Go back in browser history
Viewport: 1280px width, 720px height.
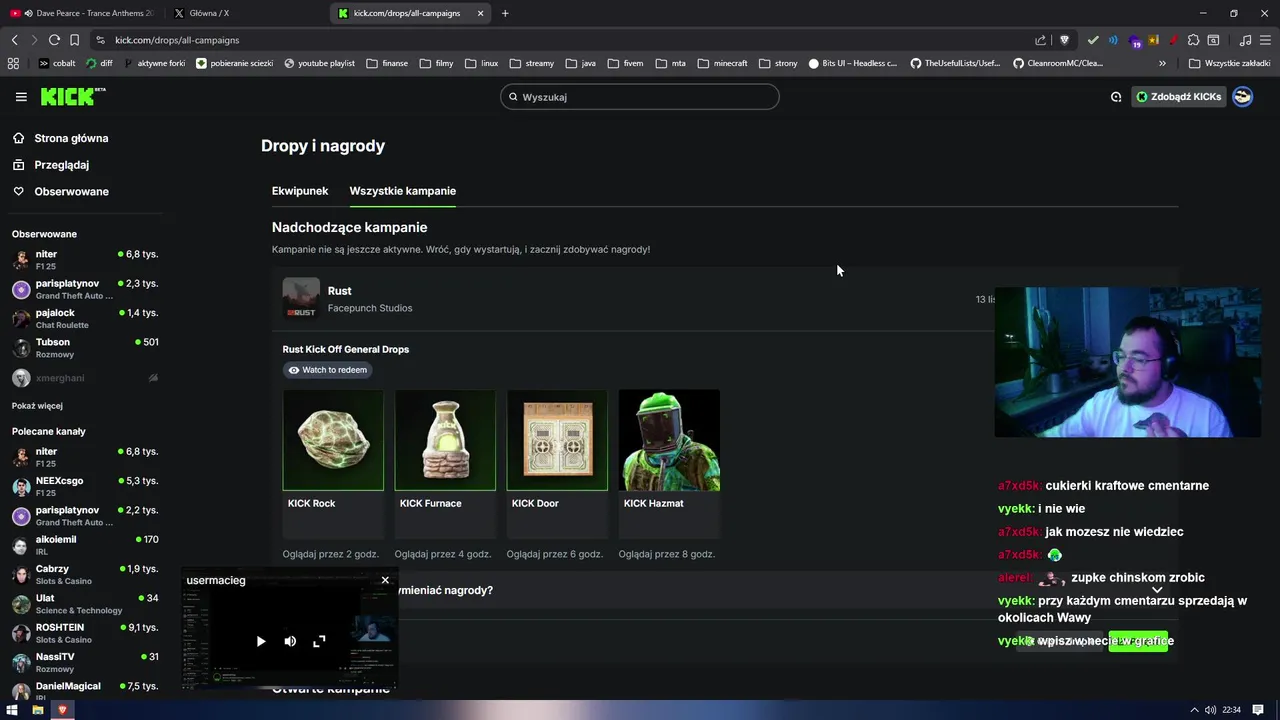coord(14,40)
